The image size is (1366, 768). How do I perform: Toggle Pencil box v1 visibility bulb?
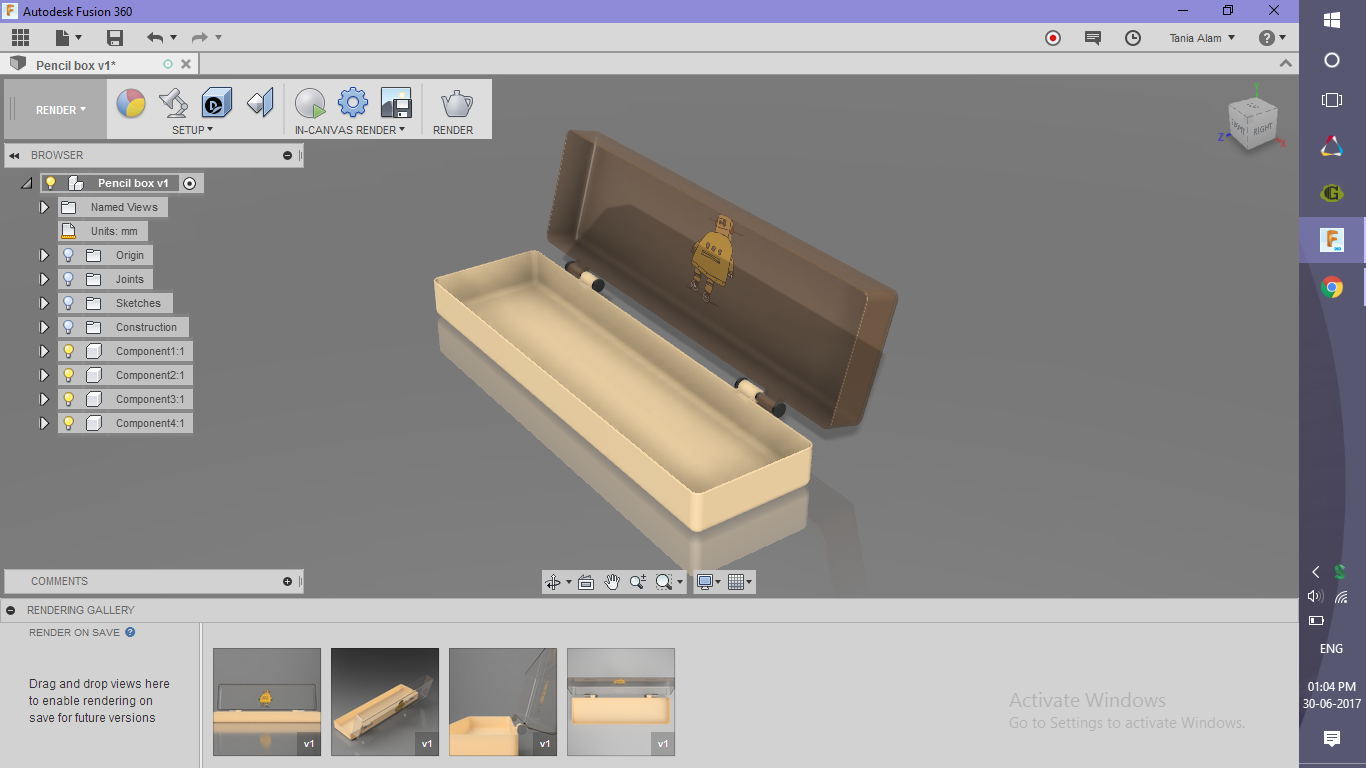click(51, 183)
